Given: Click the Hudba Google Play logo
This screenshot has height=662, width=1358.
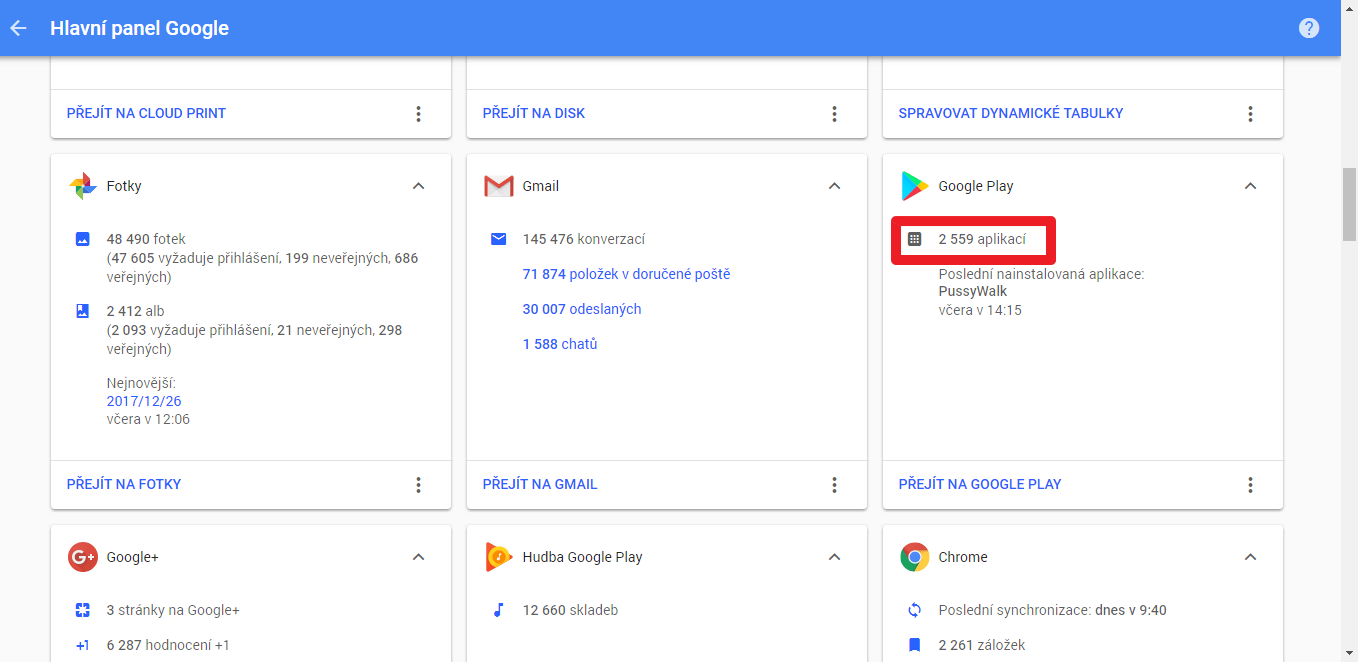Looking at the screenshot, I should pos(498,557).
